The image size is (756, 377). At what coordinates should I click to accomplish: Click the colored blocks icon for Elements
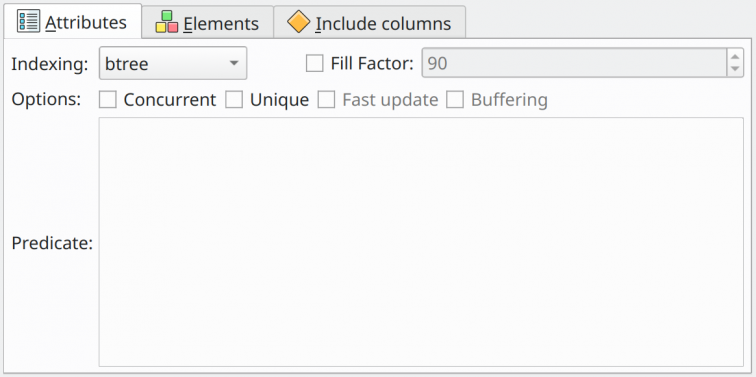pos(167,22)
